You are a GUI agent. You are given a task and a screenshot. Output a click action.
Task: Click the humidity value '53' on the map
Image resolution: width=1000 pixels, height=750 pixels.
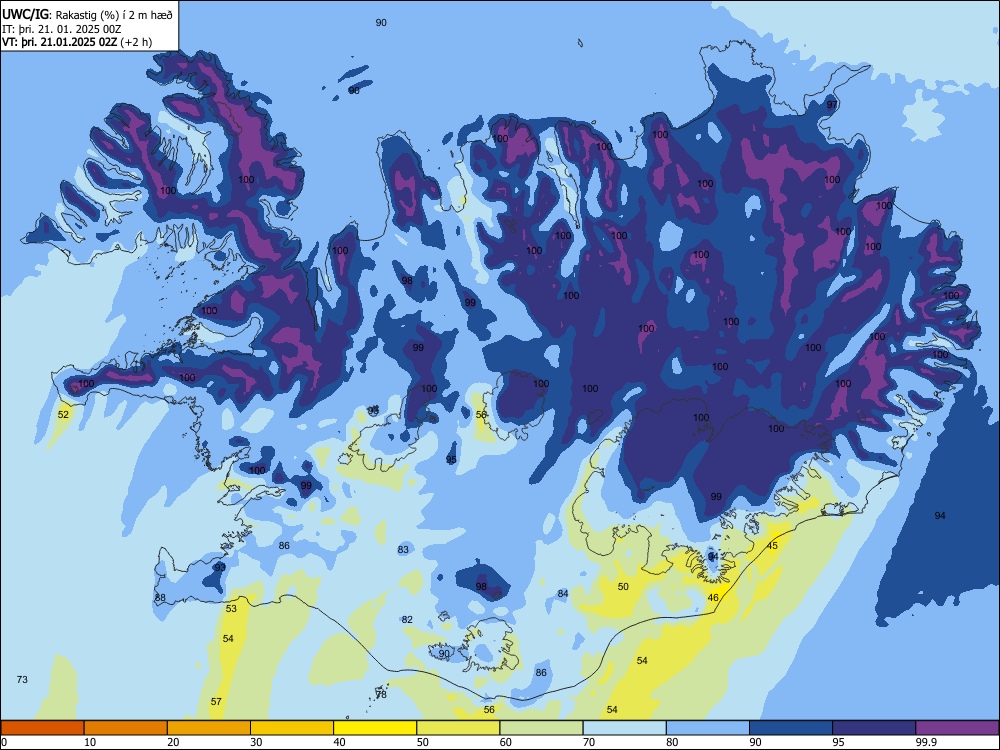pyautogui.click(x=231, y=608)
